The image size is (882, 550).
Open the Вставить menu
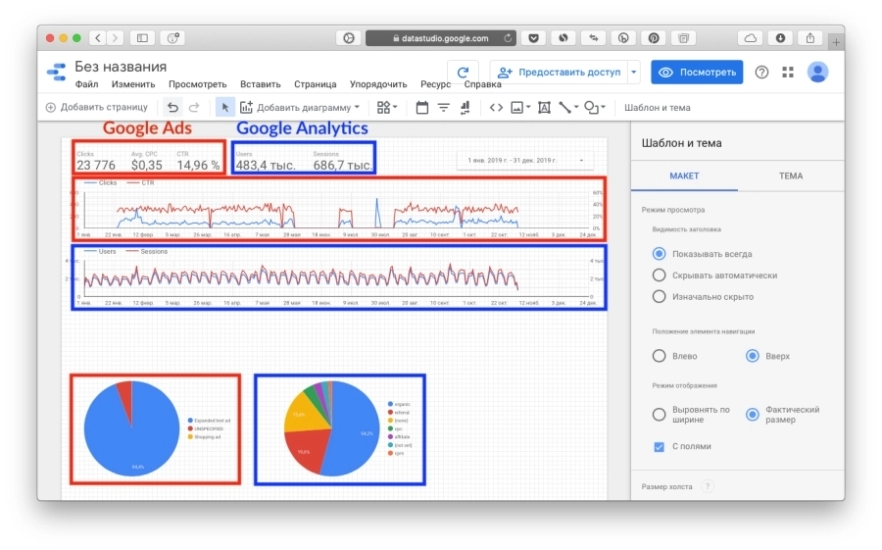point(260,84)
